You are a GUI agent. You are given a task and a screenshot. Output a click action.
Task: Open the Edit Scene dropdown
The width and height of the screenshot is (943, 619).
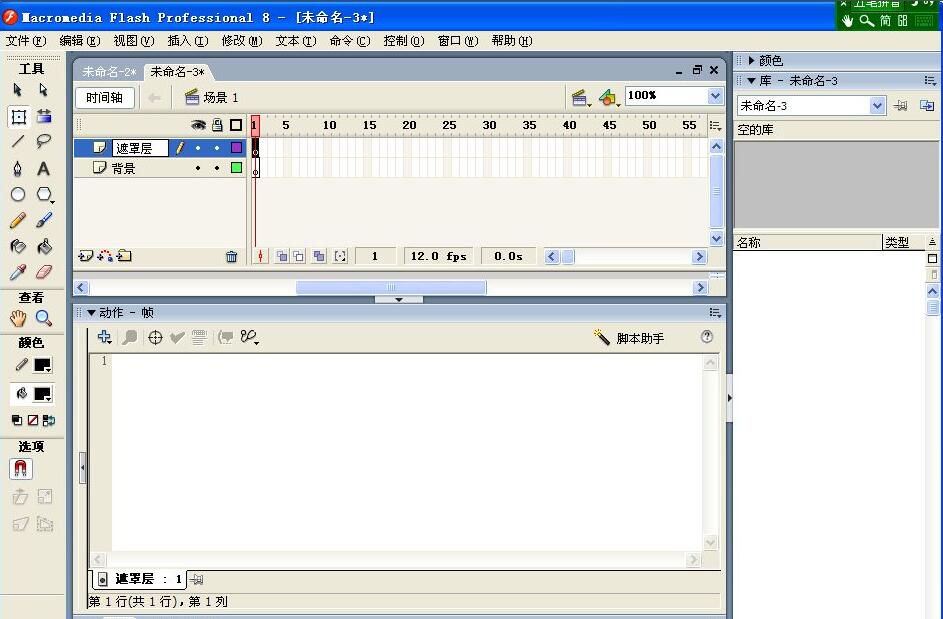(x=580, y=97)
